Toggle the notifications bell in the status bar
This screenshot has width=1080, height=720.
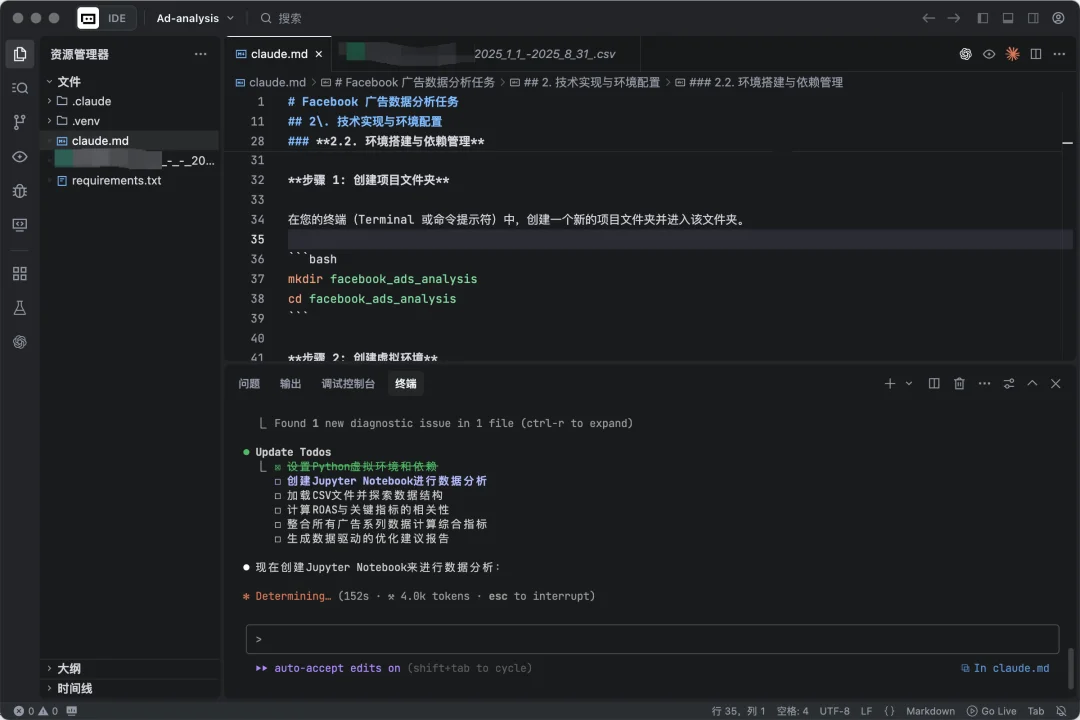[1062, 711]
